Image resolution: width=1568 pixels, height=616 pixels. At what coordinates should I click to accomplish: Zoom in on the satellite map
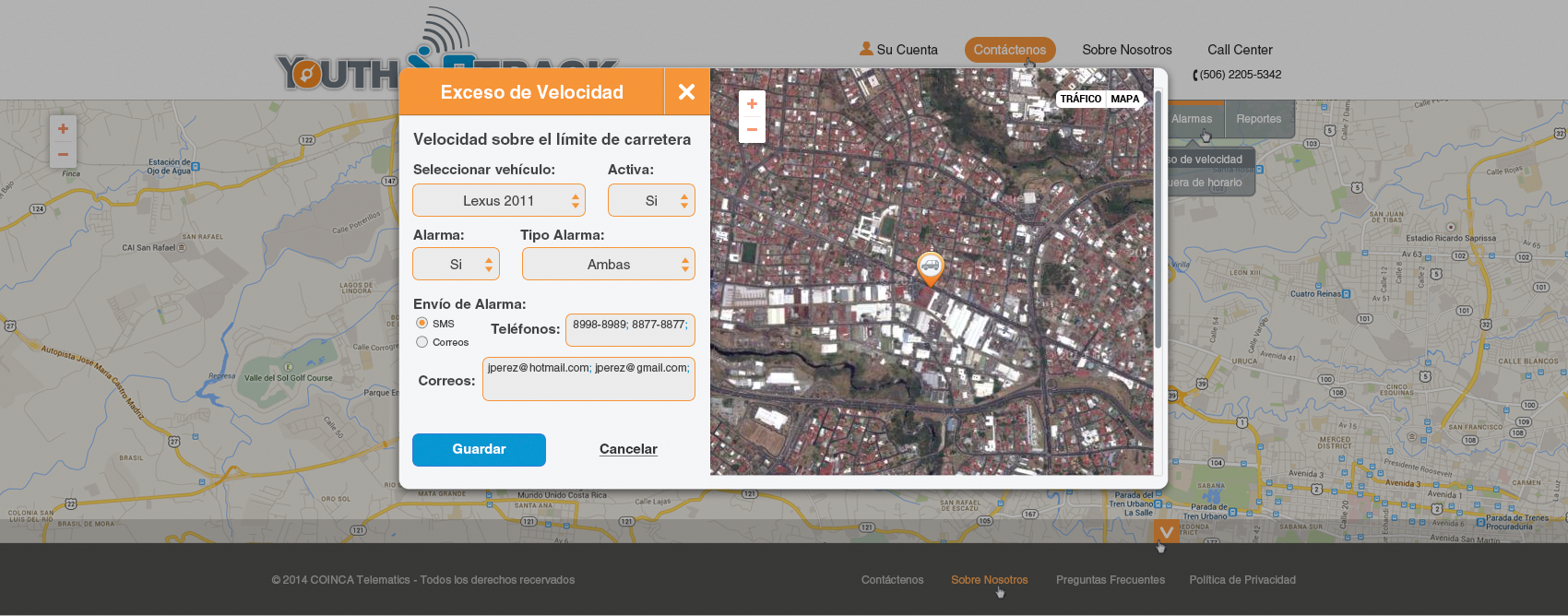click(752, 104)
